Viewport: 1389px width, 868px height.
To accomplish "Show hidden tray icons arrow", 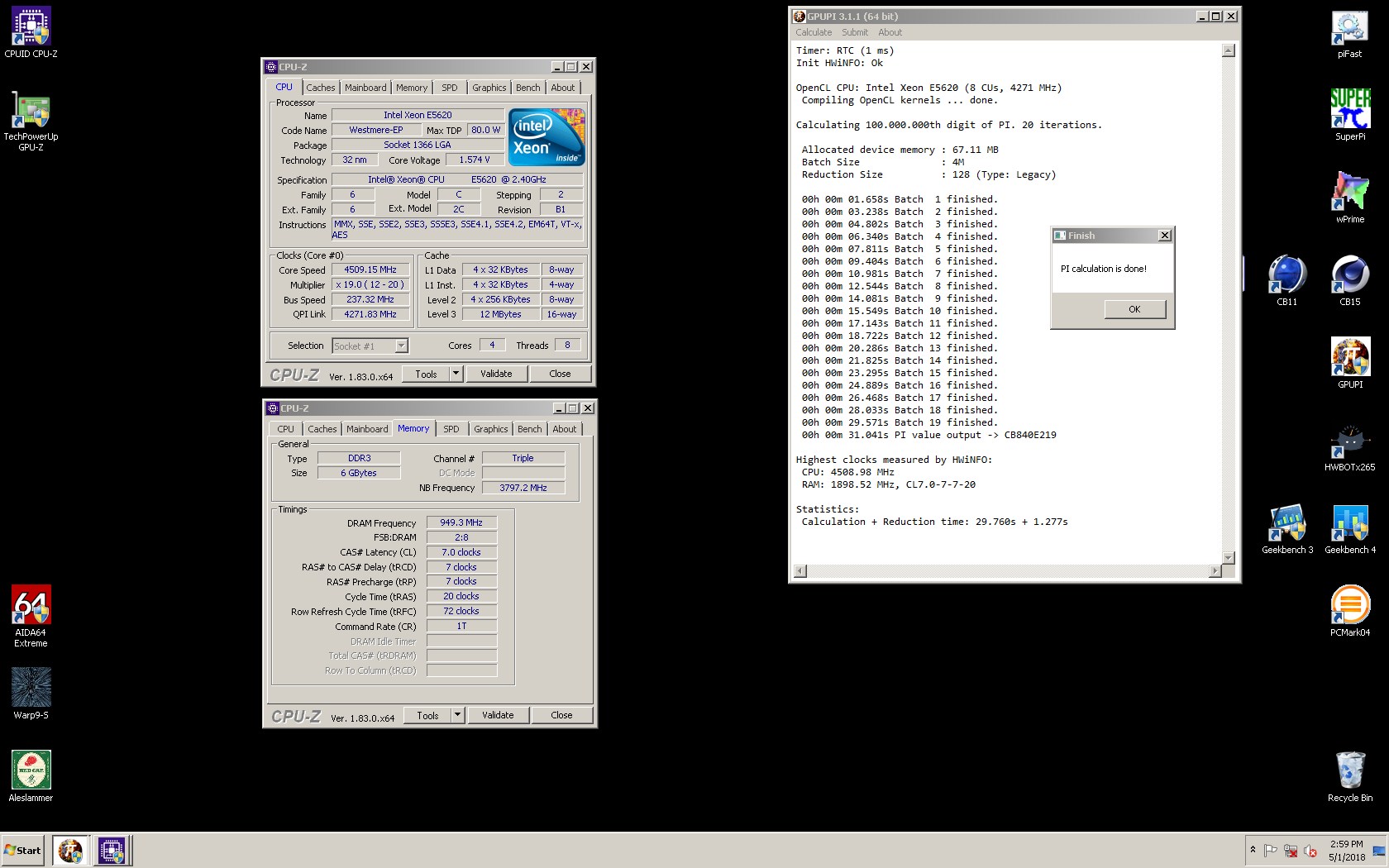I will coord(1253,850).
